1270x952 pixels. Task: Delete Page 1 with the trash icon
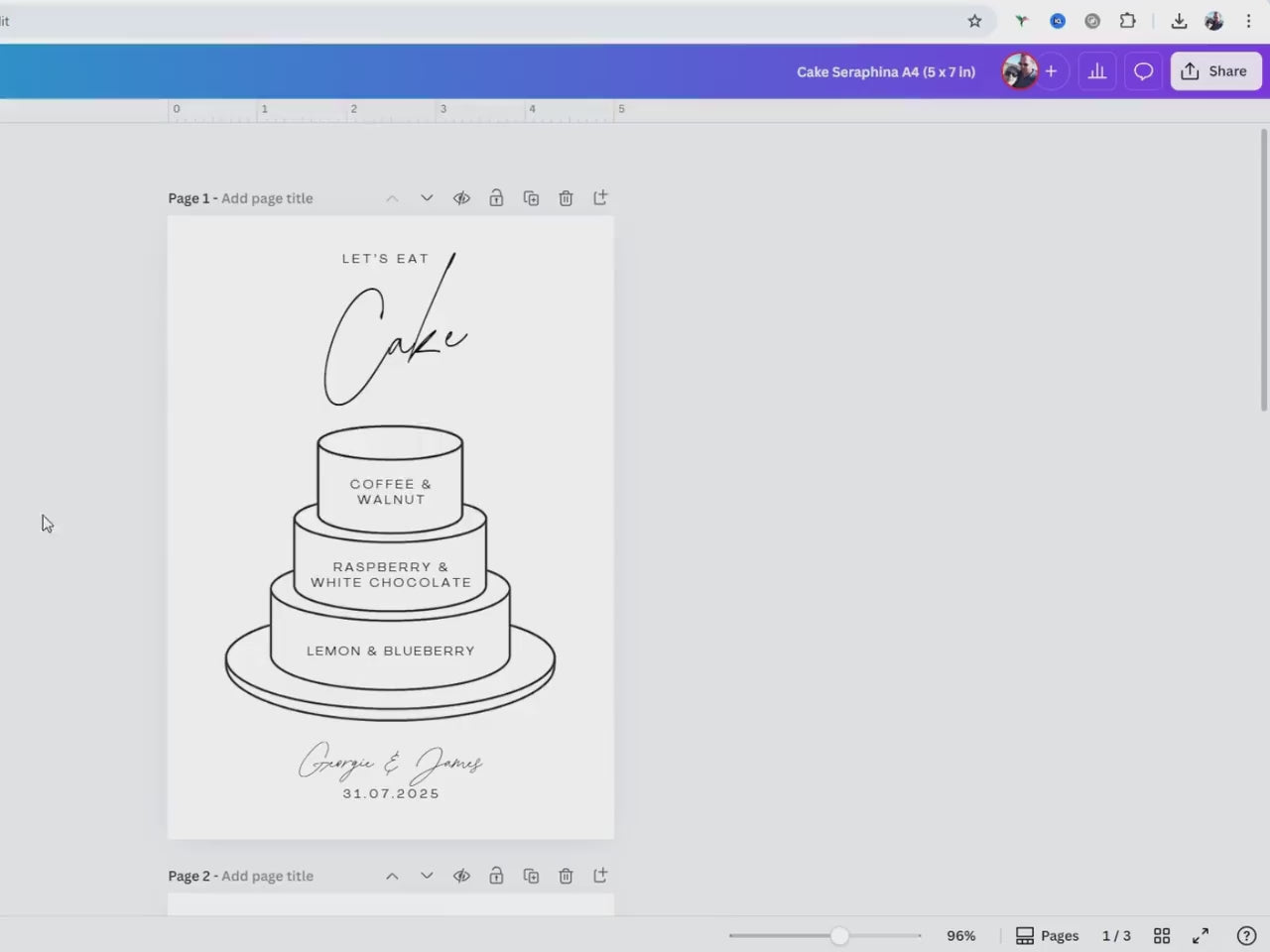click(x=566, y=198)
